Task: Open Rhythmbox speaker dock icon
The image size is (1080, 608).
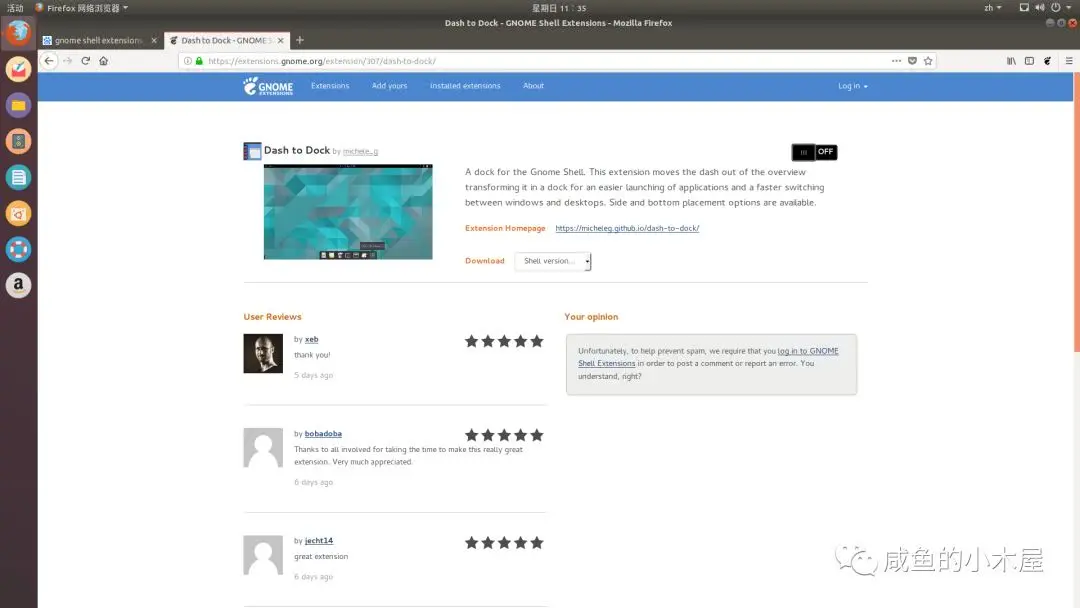Action: (x=19, y=141)
